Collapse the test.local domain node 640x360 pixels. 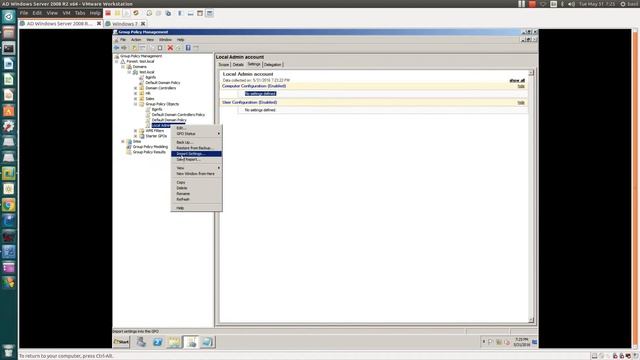click(129, 72)
